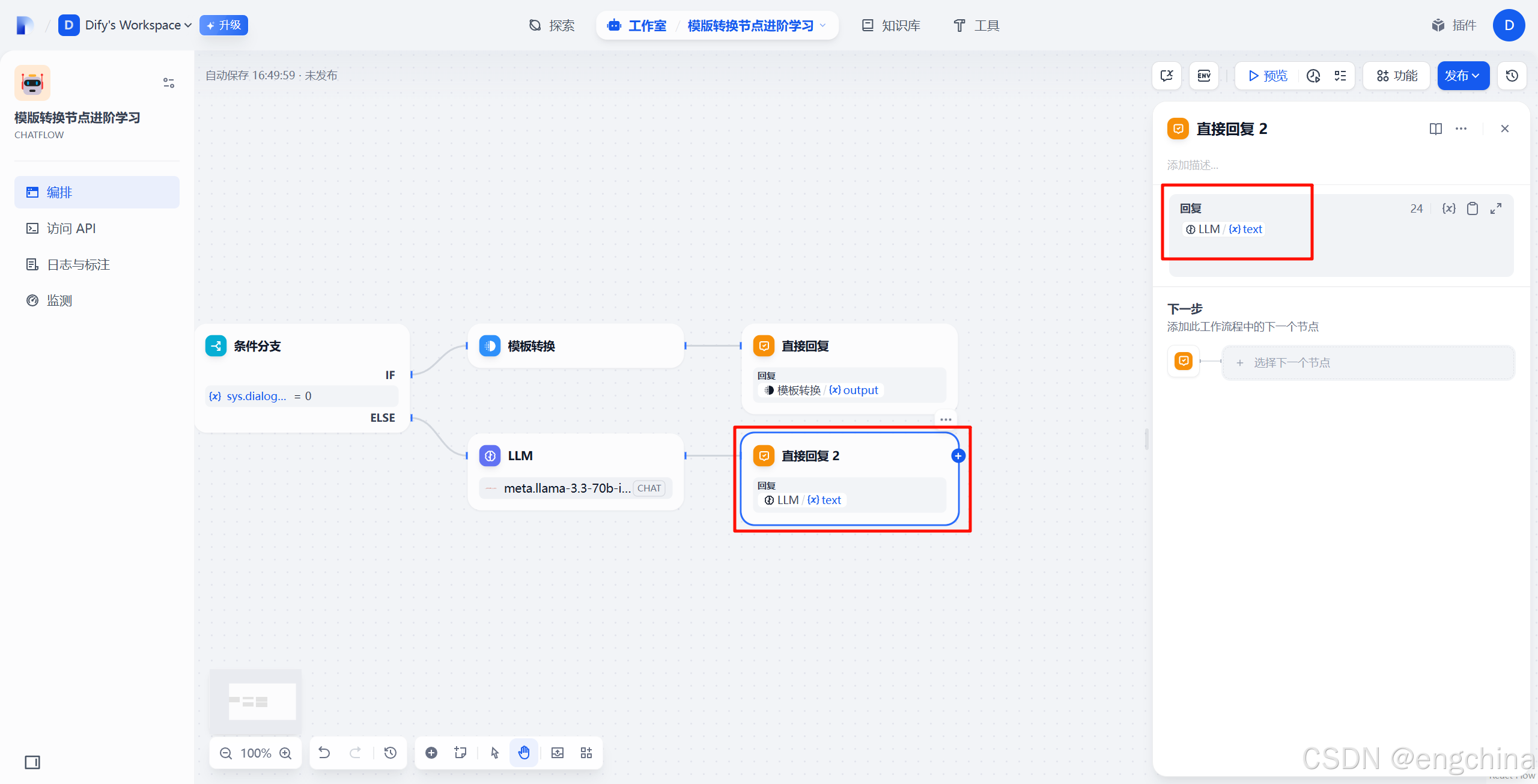Expand the 发布 publish dropdown
The width and height of the screenshot is (1538, 784).
coord(1462,76)
